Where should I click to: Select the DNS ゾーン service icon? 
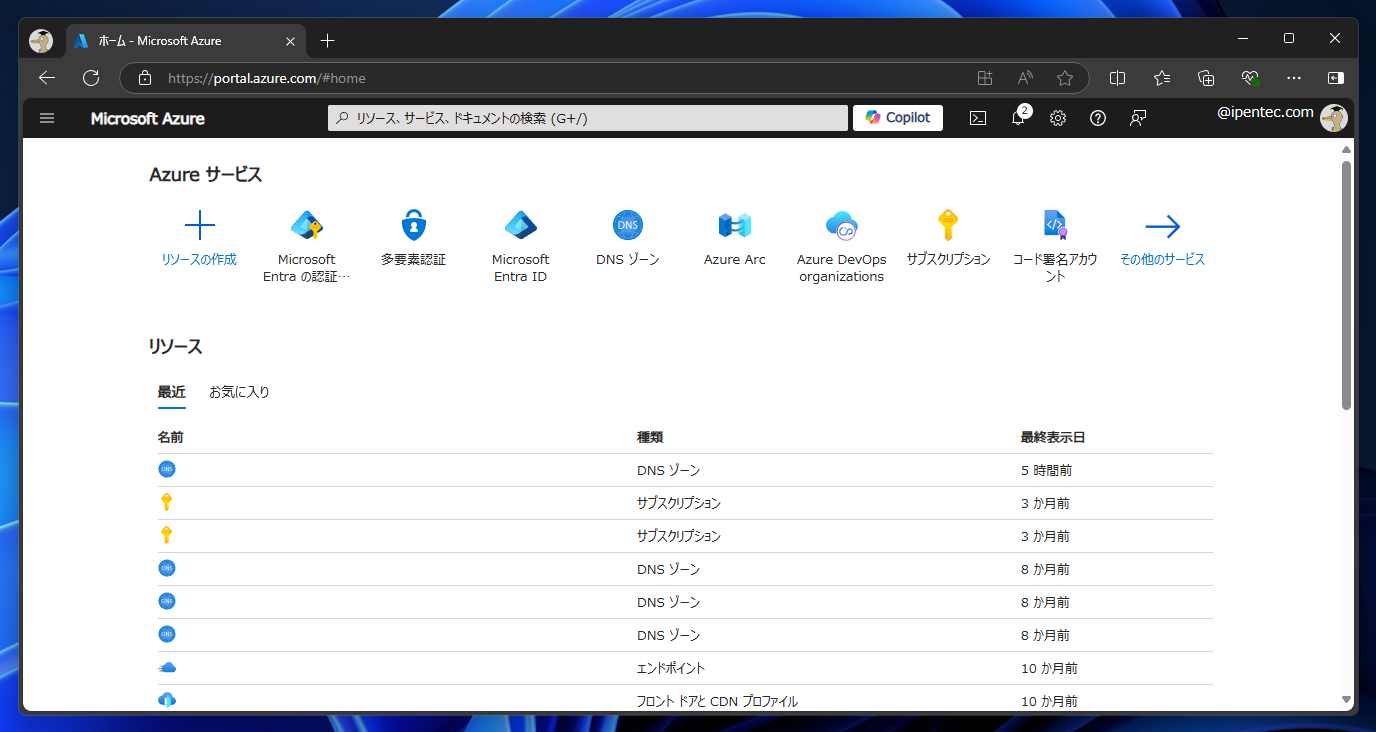click(x=627, y=224)
